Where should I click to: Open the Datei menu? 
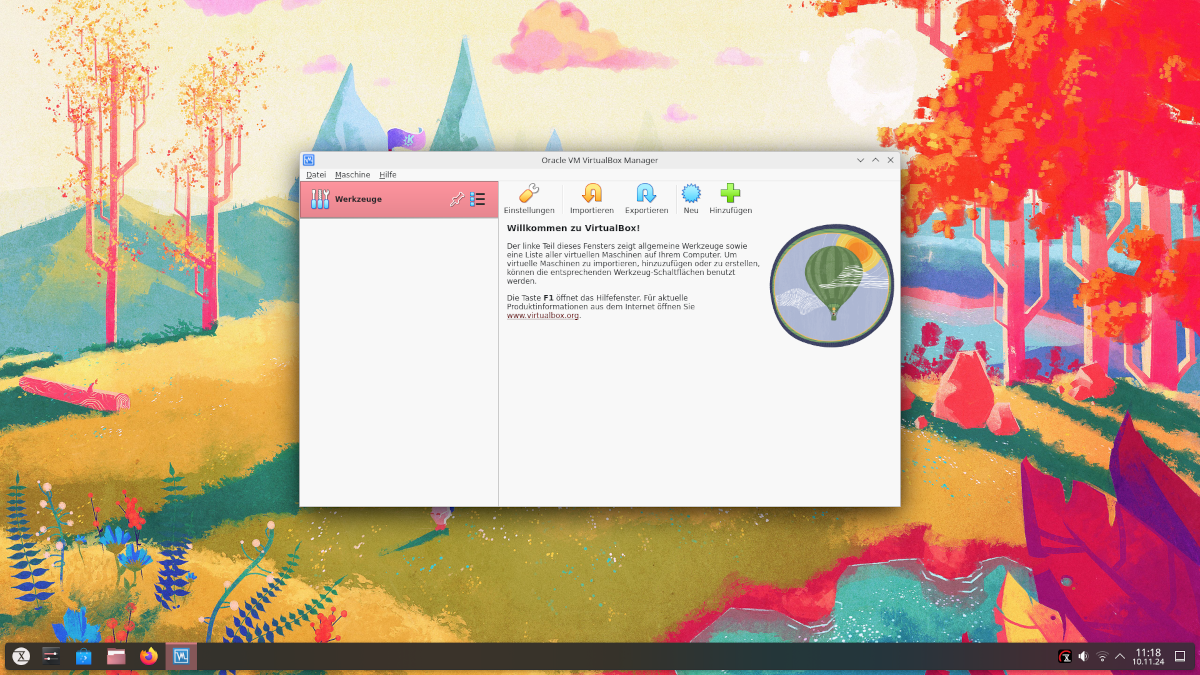point(316,174)
